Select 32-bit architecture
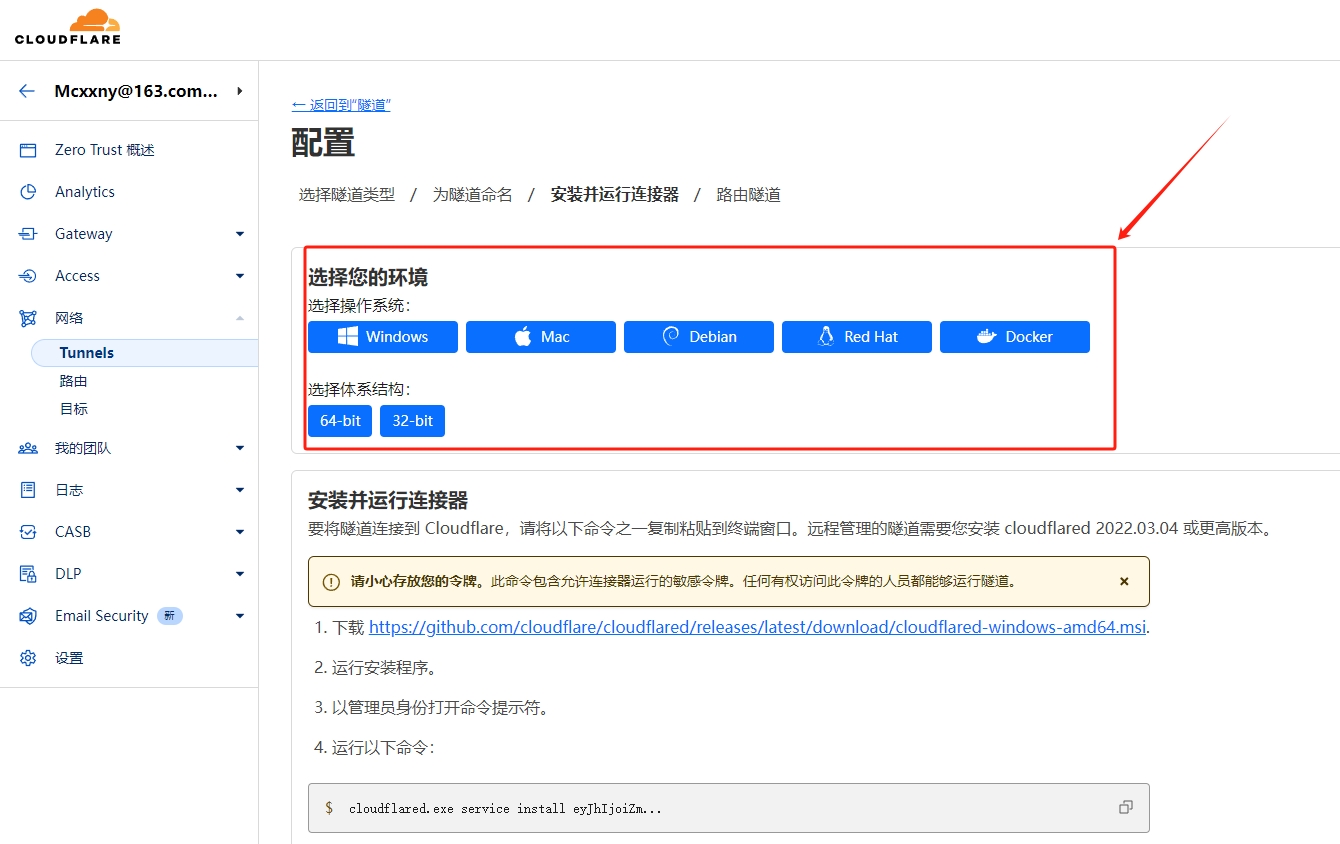1340x844 pixels. coord(412,421)
